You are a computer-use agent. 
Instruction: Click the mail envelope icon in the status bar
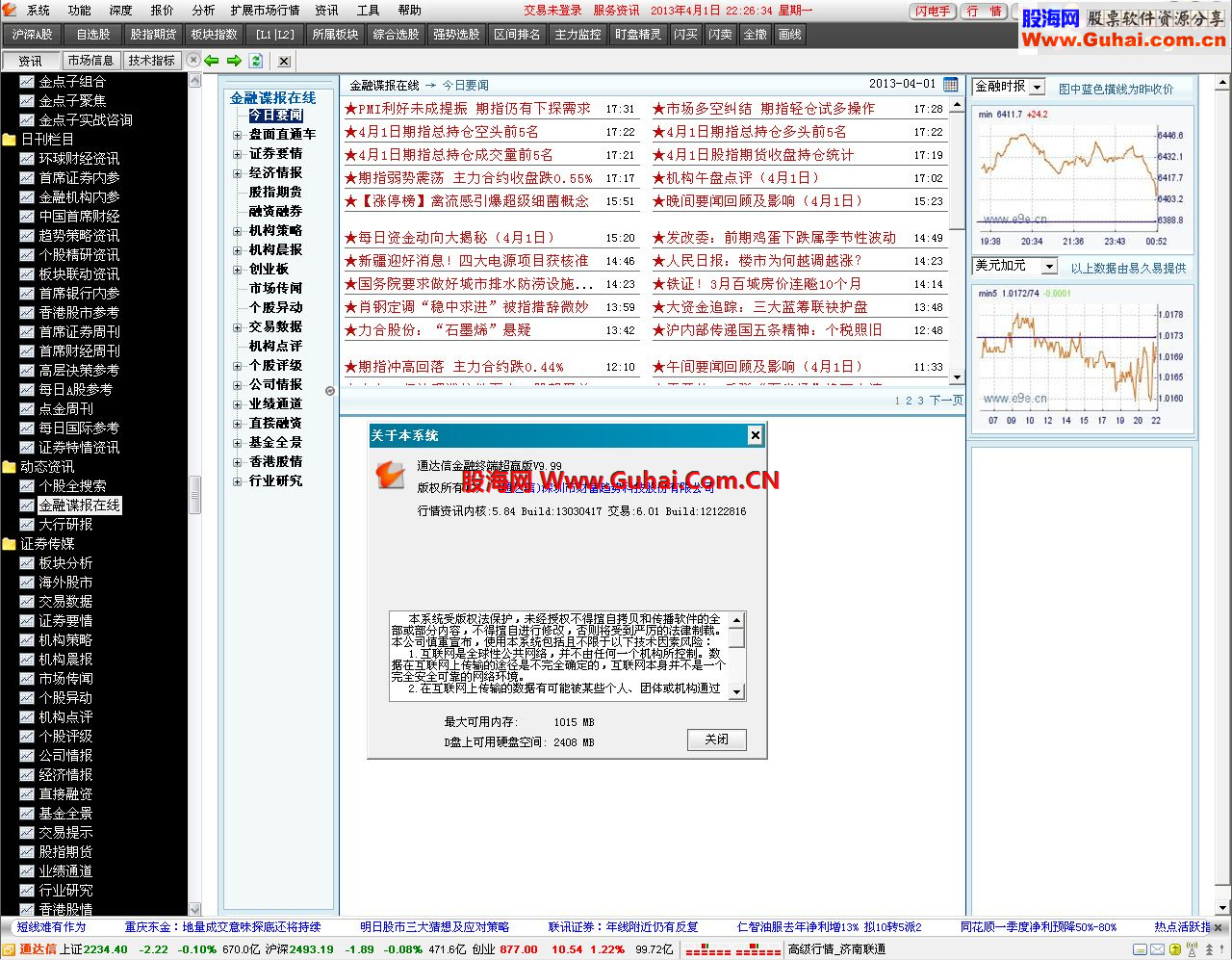point(1157,949)
